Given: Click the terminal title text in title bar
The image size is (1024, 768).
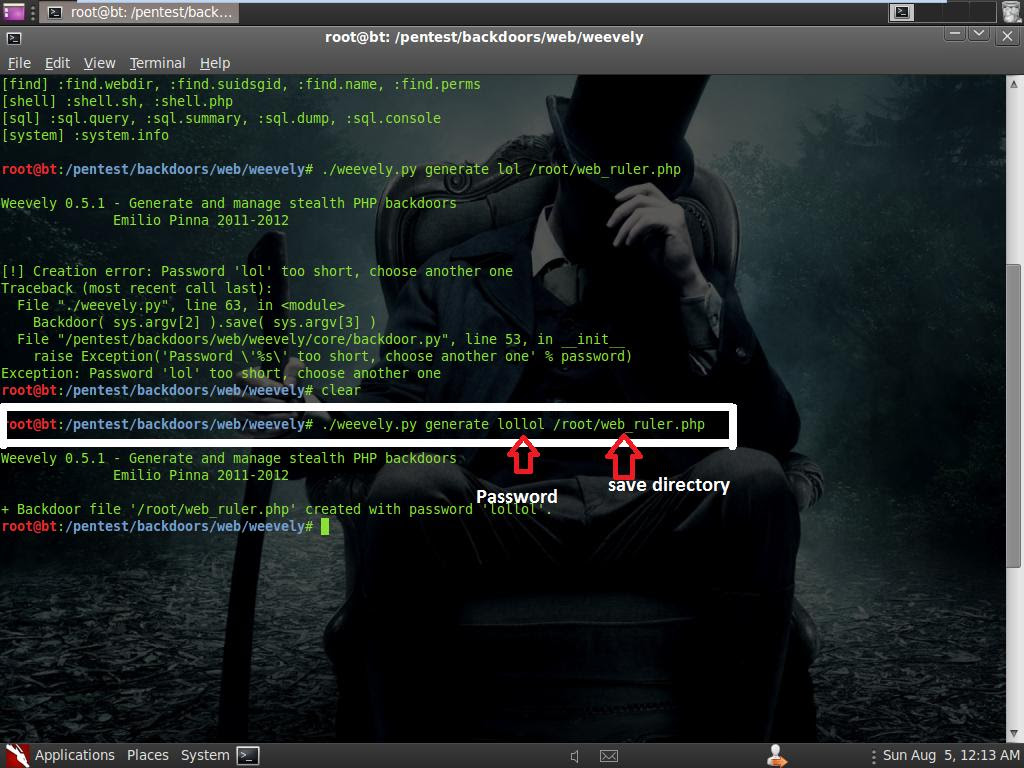Looking at the screenshot, I should 484,37.
